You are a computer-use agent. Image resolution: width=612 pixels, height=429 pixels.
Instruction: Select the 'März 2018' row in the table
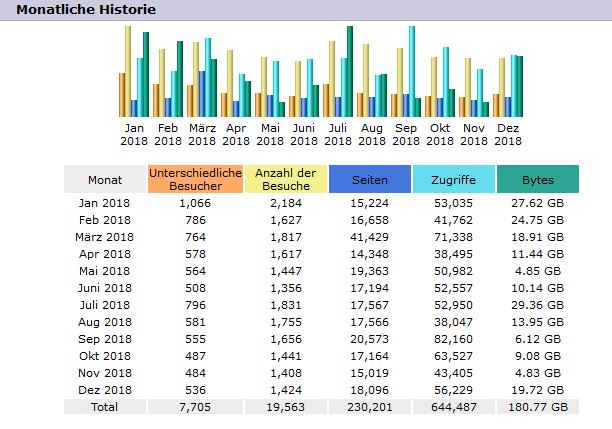tap(104, 237)
